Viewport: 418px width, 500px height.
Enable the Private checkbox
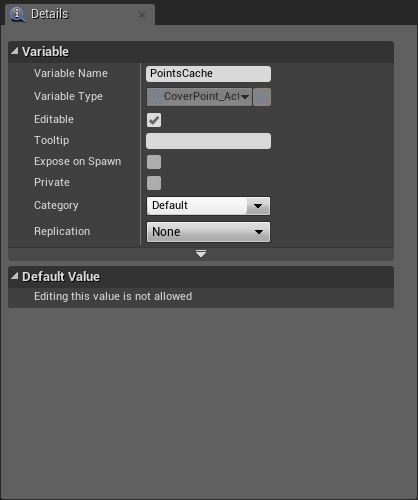154,183
